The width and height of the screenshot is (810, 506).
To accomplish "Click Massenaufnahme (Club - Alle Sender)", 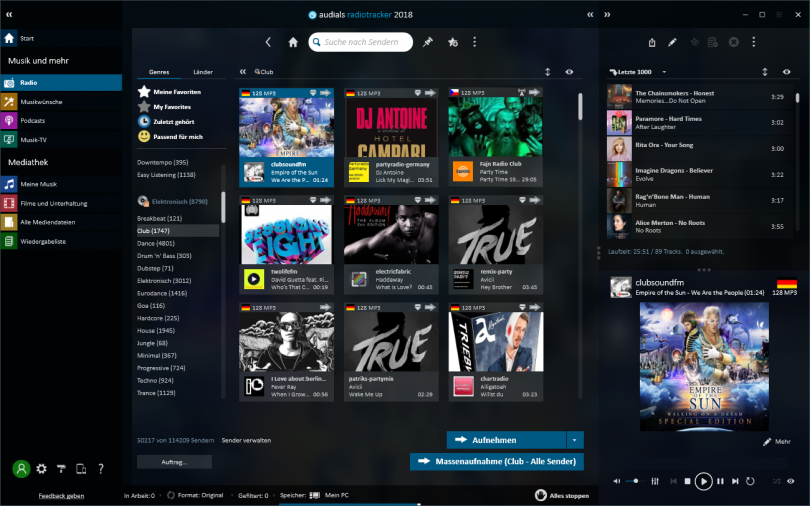I will coord(497,461).
